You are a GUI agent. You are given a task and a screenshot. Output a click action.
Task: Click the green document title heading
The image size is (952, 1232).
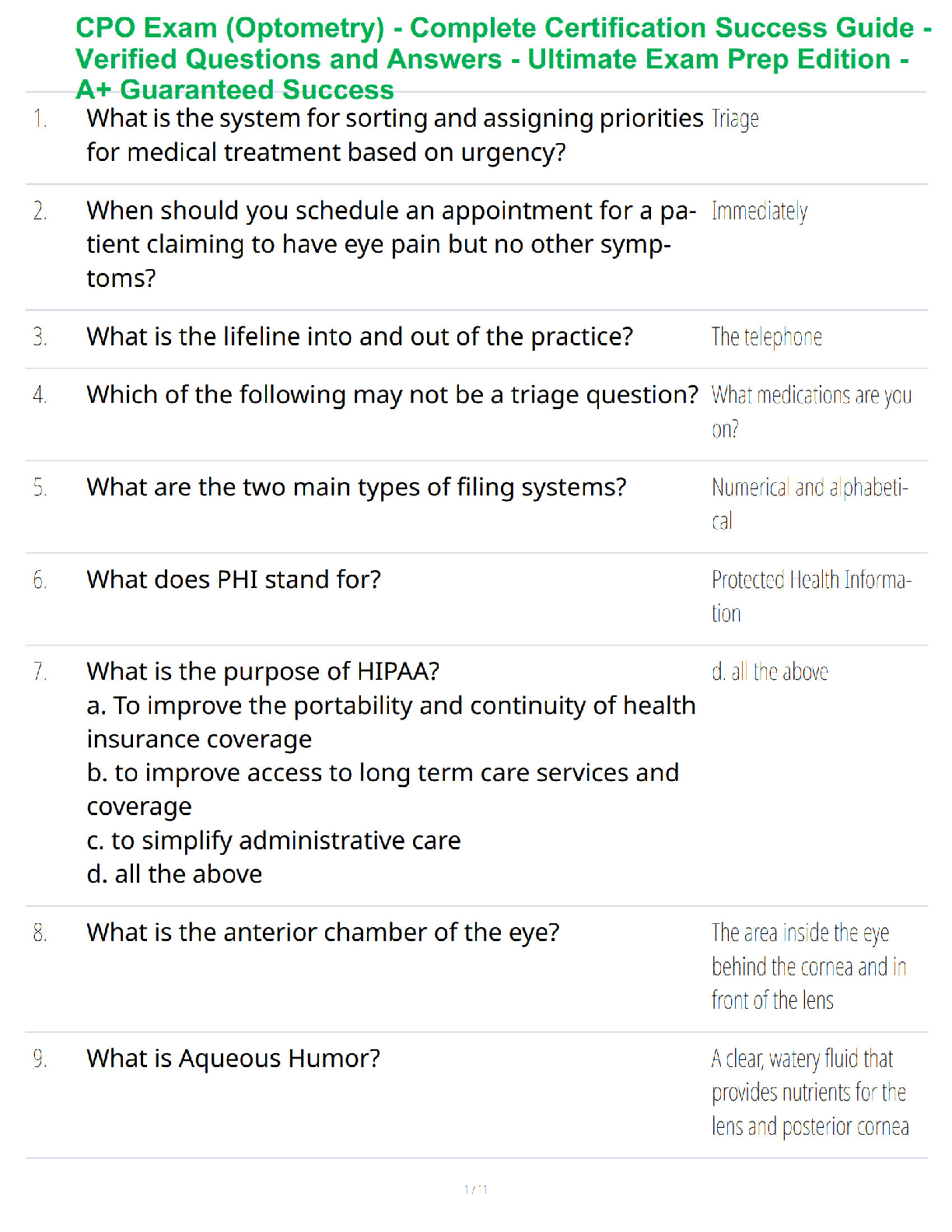point(503,59)
